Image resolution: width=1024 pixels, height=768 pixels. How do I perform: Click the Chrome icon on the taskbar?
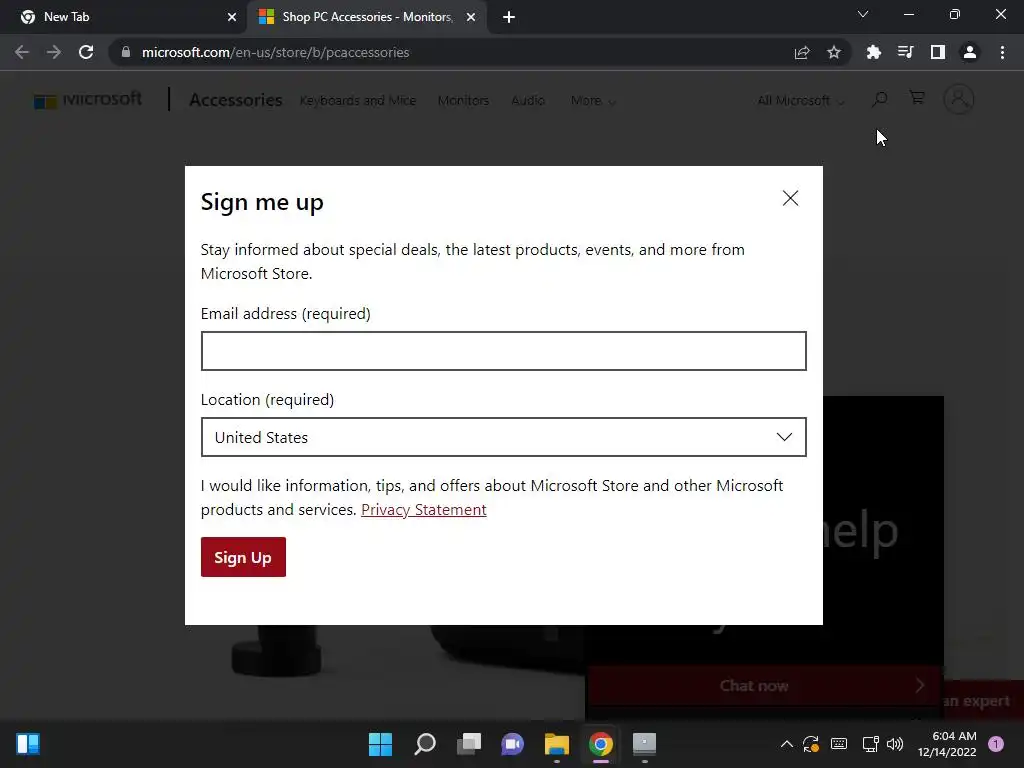pyautogui.click(x=601, y=744)
